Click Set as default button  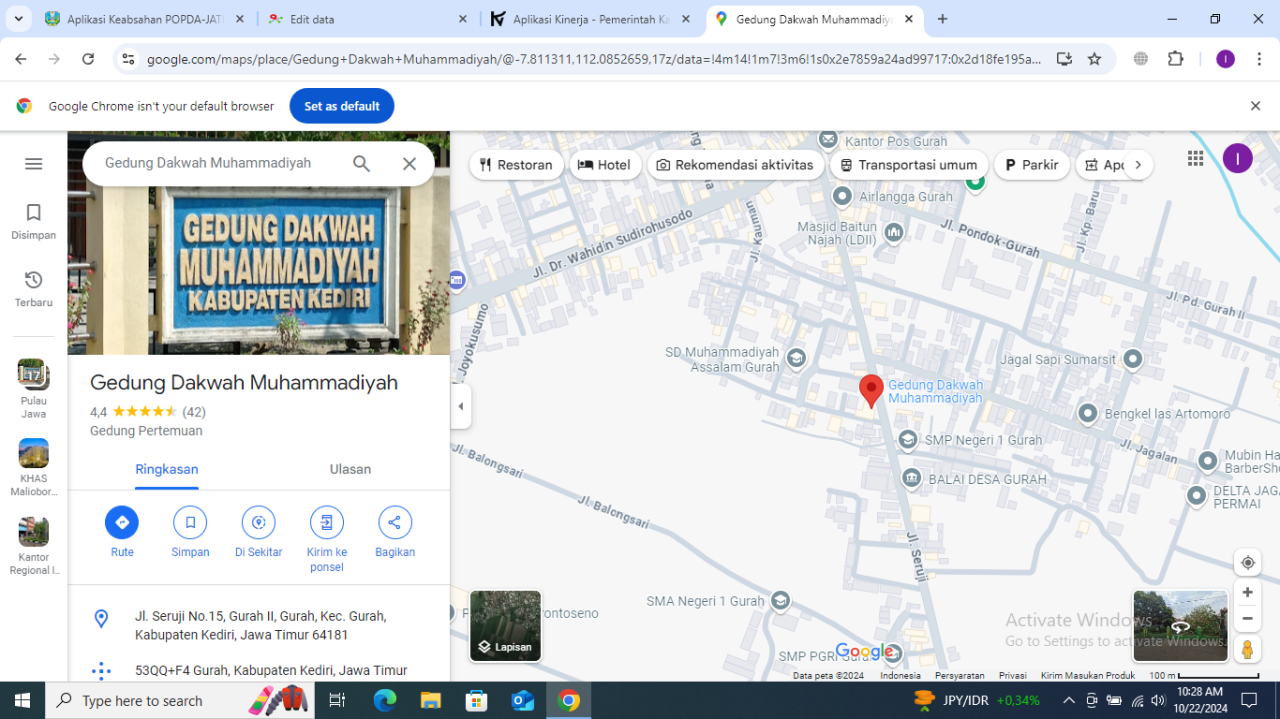coord(342,106)
